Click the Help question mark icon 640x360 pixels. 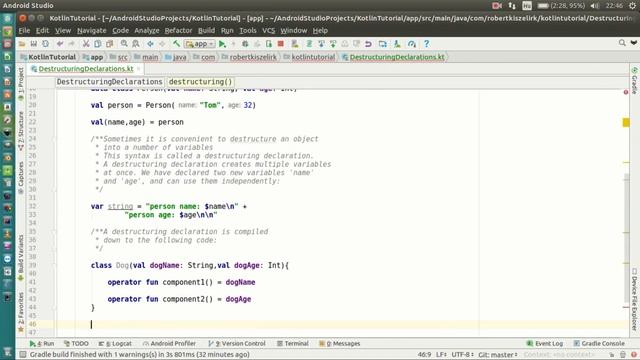pyautogui.click(x=426, y=44)
